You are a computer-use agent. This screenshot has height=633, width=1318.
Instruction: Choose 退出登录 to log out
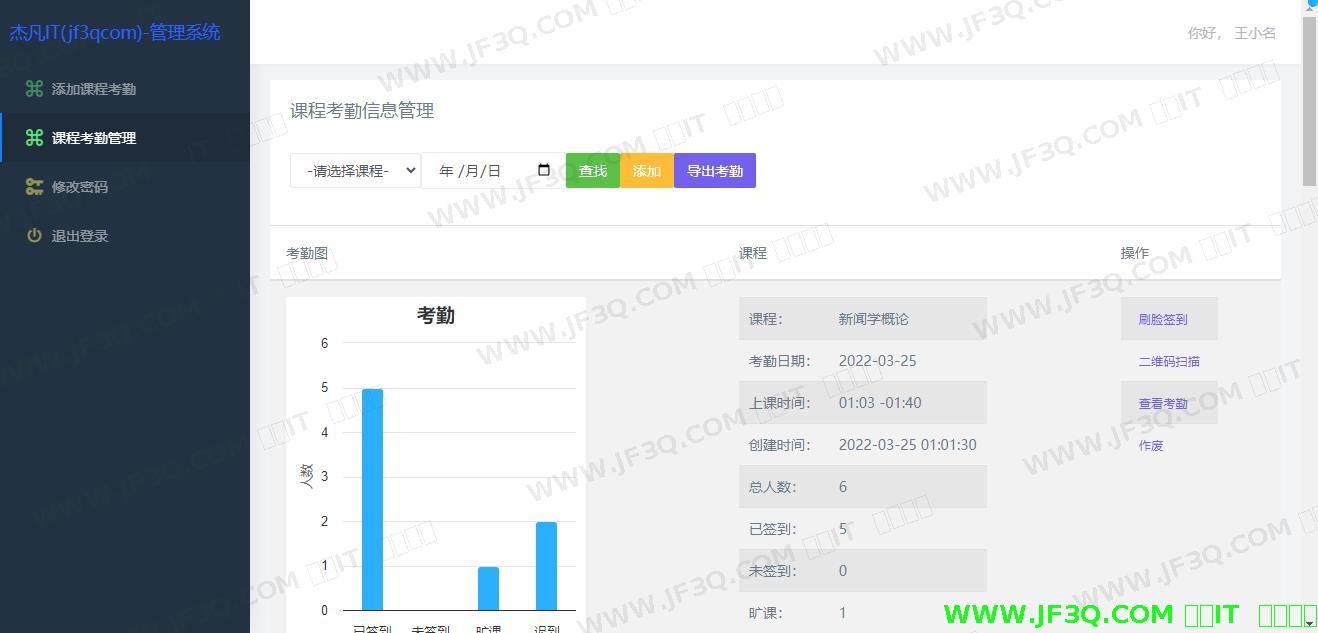[x=79, y=236]
